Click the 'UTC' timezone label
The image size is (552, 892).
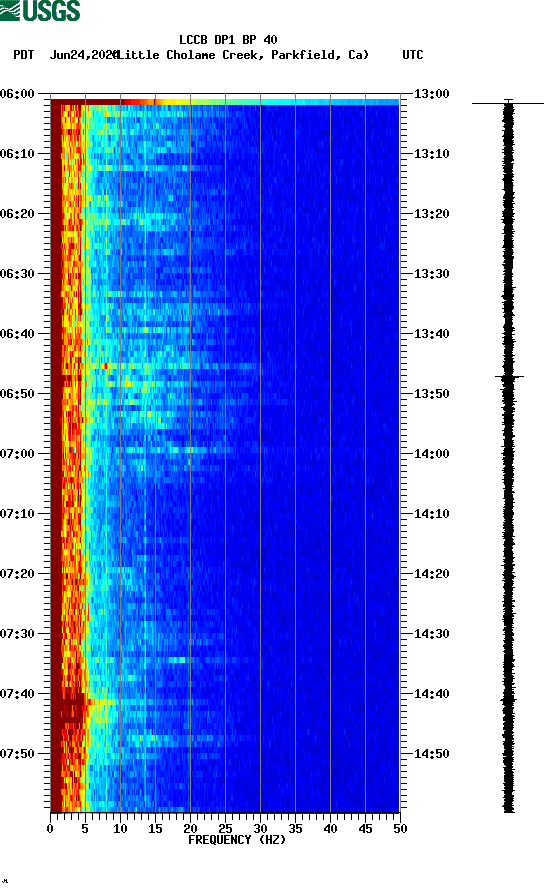[x=413, y=55]
